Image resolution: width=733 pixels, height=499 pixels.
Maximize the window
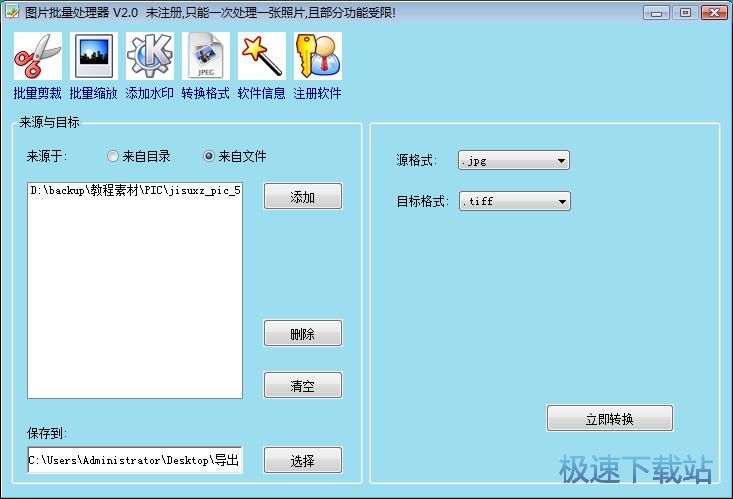pos(685,13)
